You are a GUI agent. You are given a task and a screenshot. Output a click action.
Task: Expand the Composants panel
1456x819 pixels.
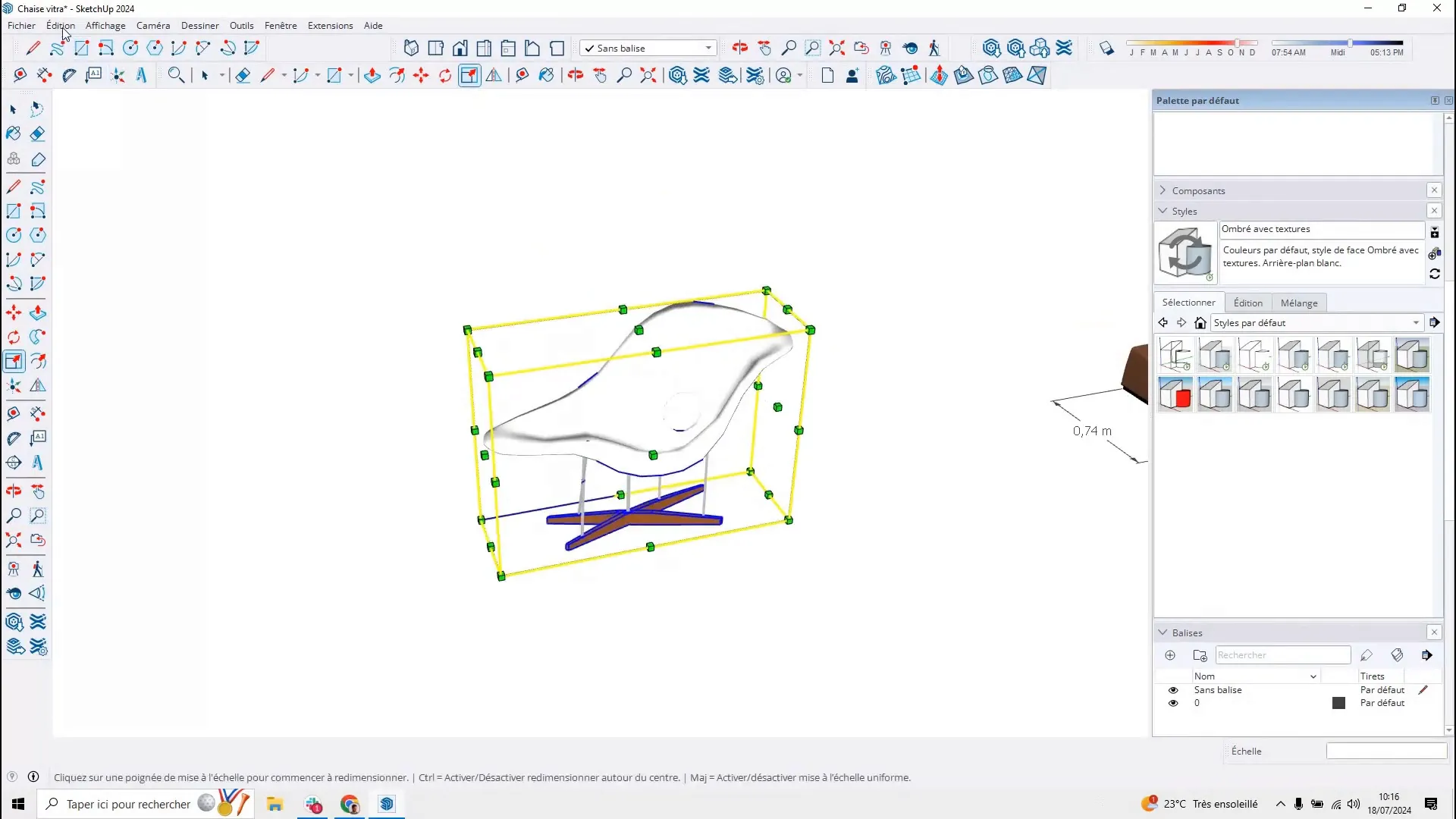tap(1163, 190)
